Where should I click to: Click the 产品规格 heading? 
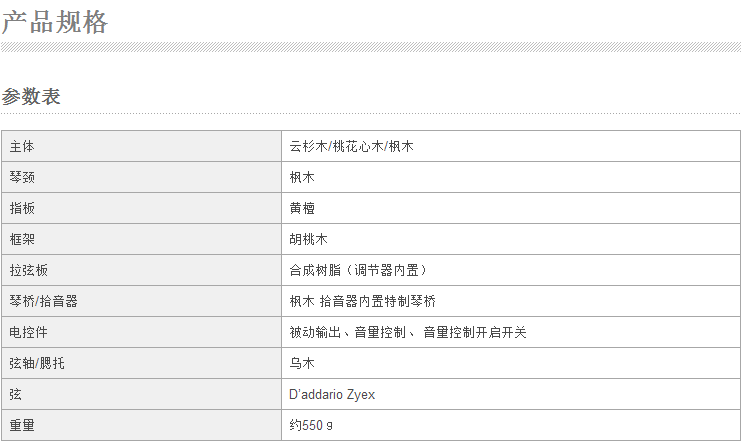pos(54,22)
